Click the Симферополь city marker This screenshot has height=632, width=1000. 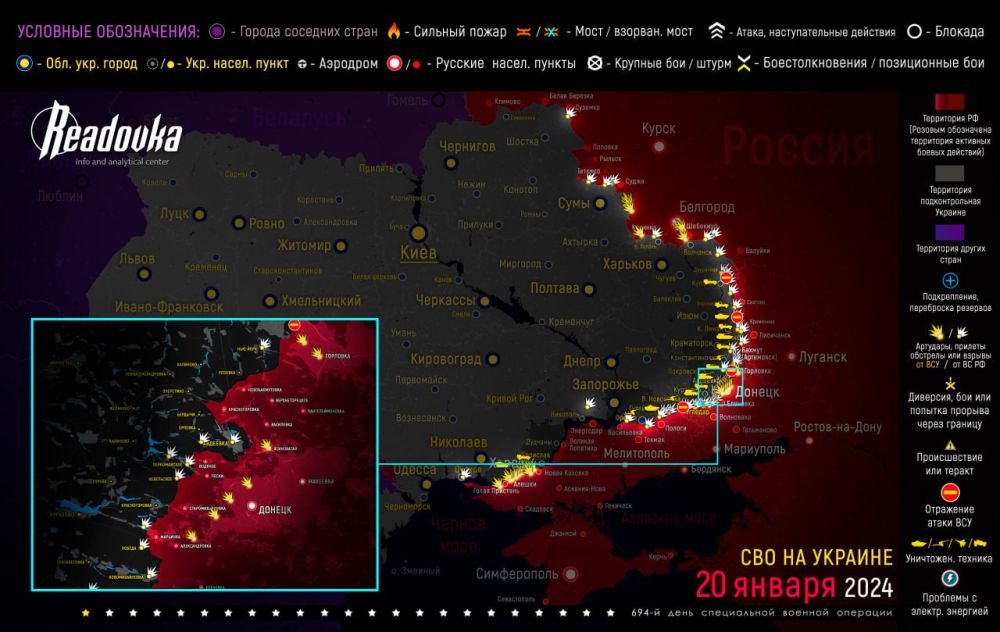click(570, 574)
